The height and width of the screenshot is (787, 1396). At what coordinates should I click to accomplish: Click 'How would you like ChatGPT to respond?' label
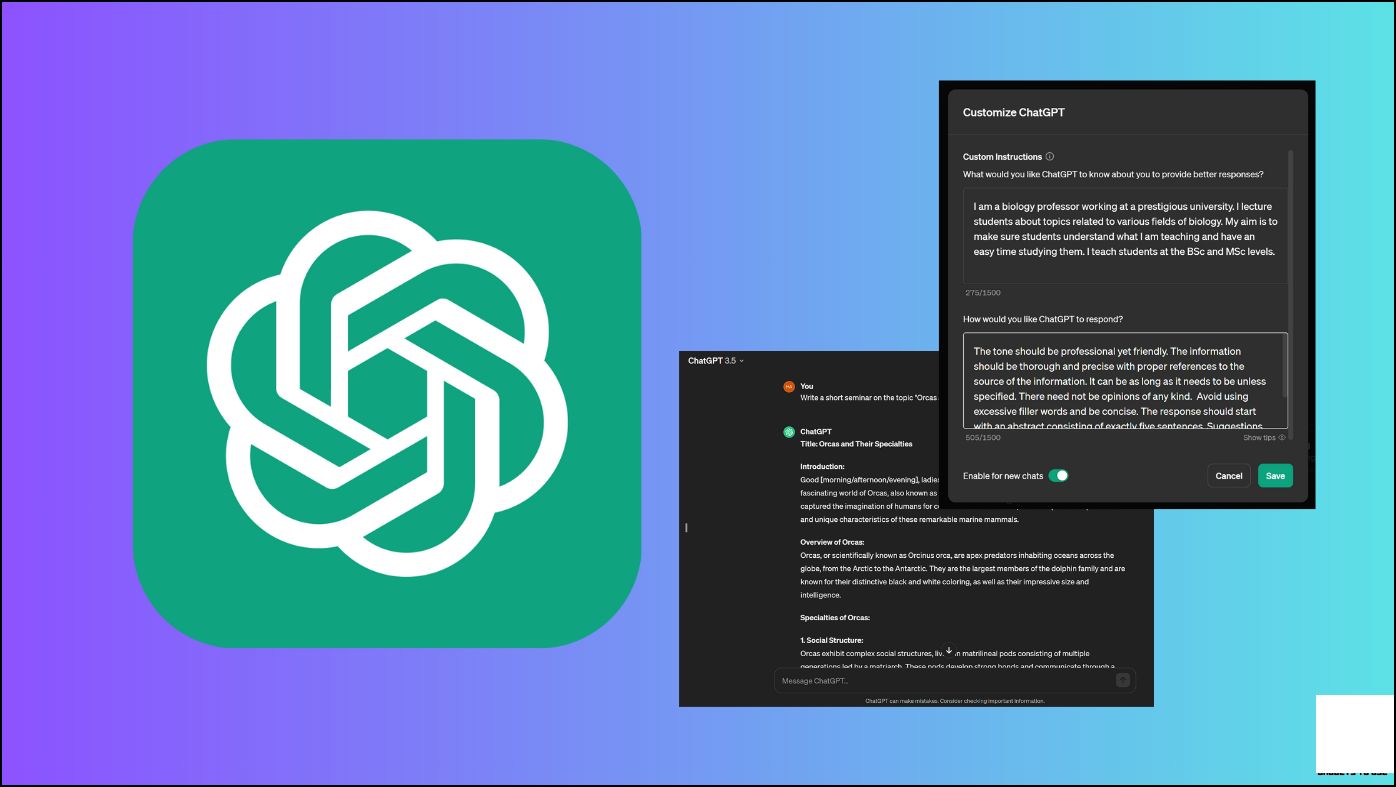[1043, 319]
